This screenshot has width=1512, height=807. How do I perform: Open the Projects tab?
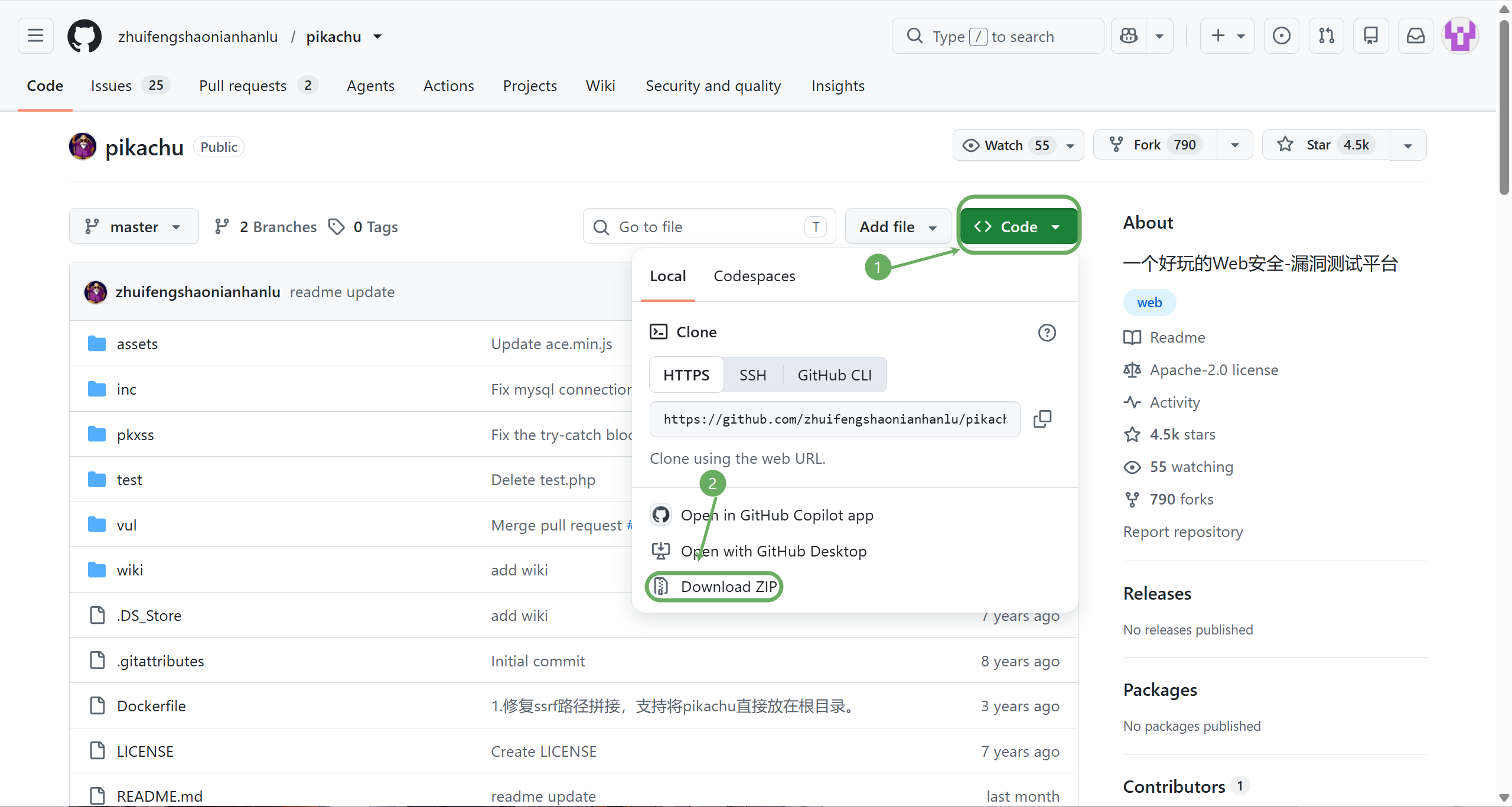pyautogui.click(x=530, y=86)
